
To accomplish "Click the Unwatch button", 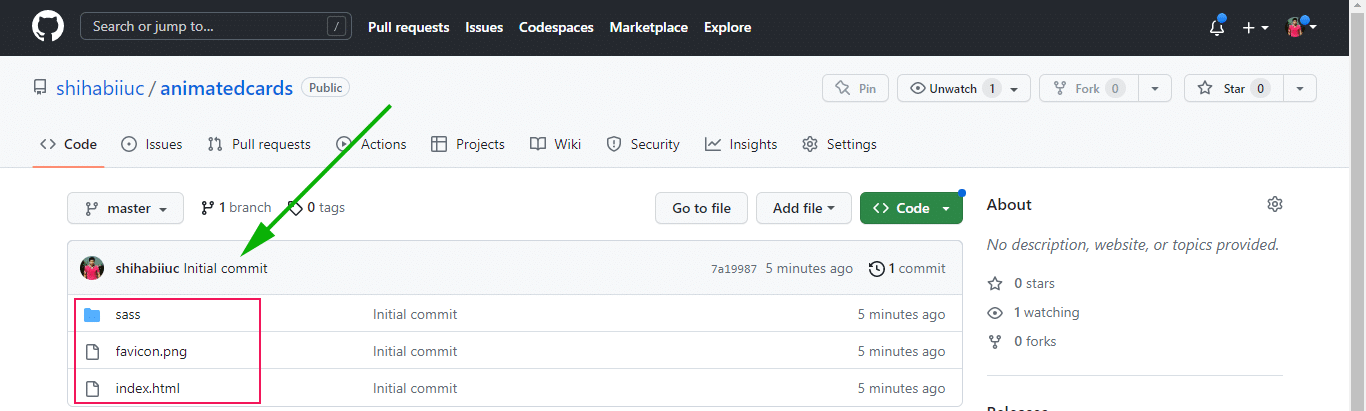I will [x=950, y=88].
